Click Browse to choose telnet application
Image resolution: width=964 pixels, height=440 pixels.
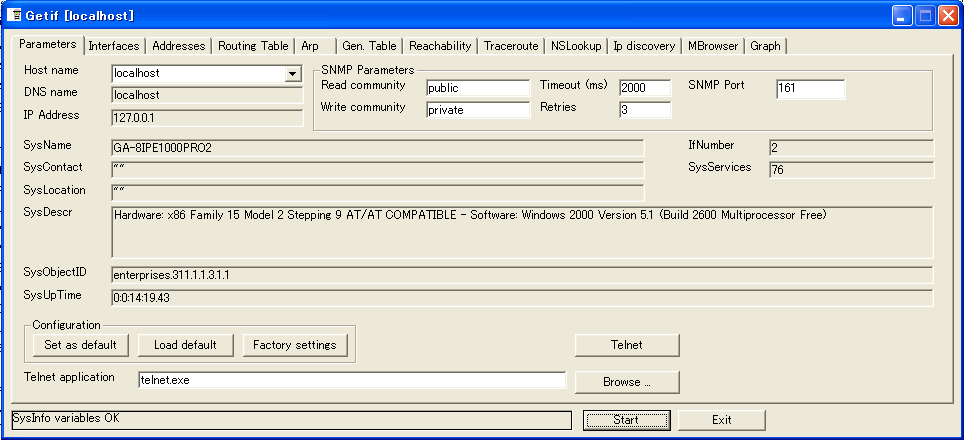point(626,382)
